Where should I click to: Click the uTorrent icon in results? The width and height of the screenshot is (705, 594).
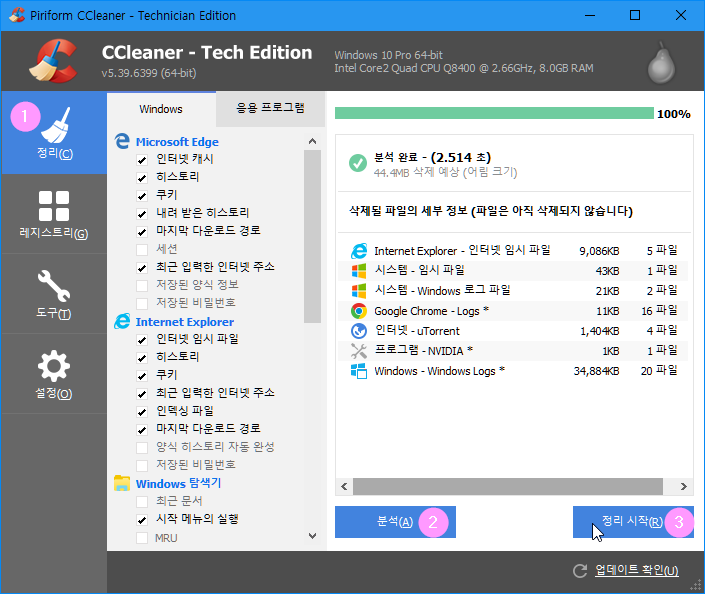tap(359, 331)
